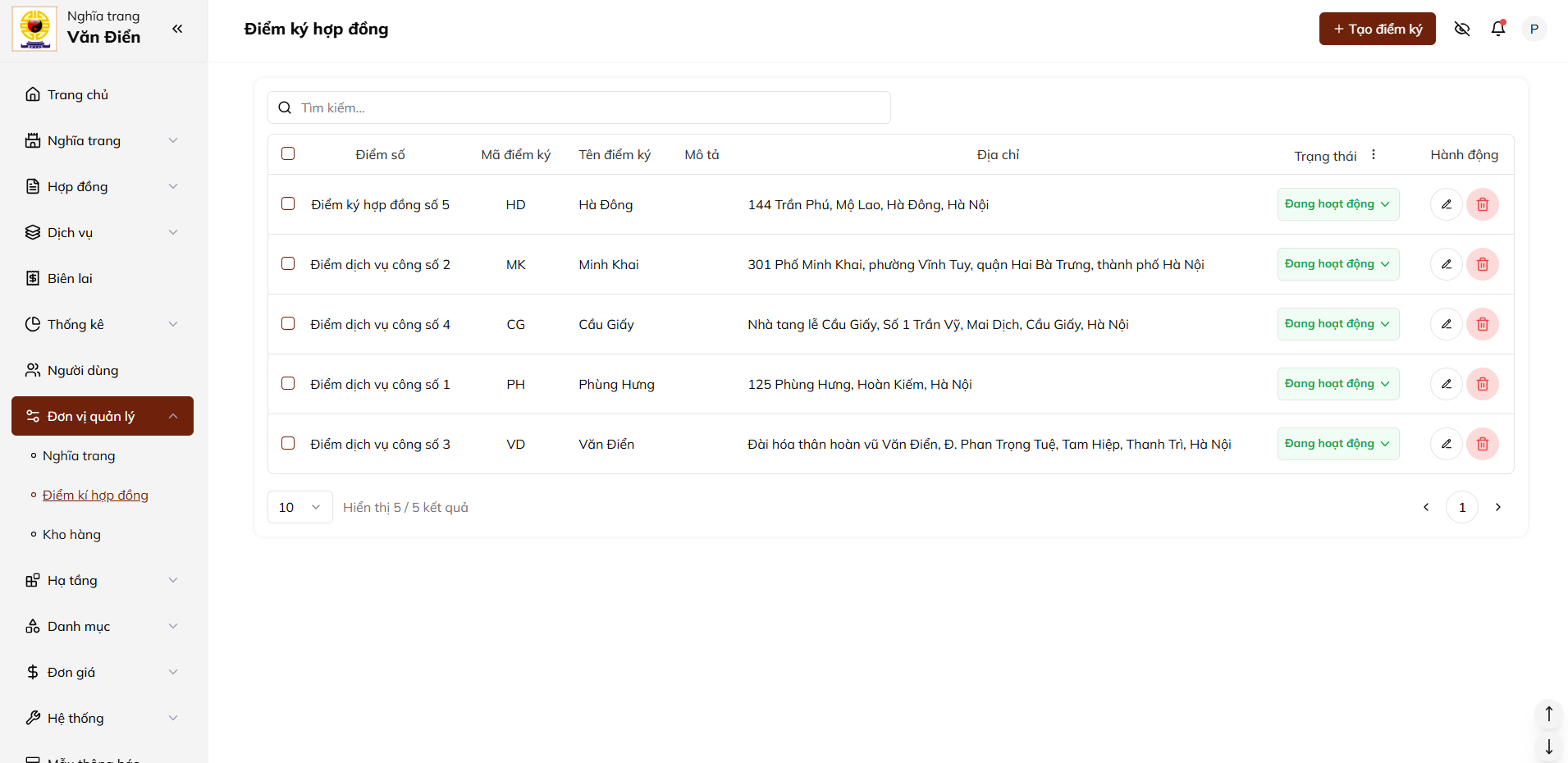The image size is (1568, 763).
Task: Click the Tìm kiếm search field
Action: (x=578, y=107)
